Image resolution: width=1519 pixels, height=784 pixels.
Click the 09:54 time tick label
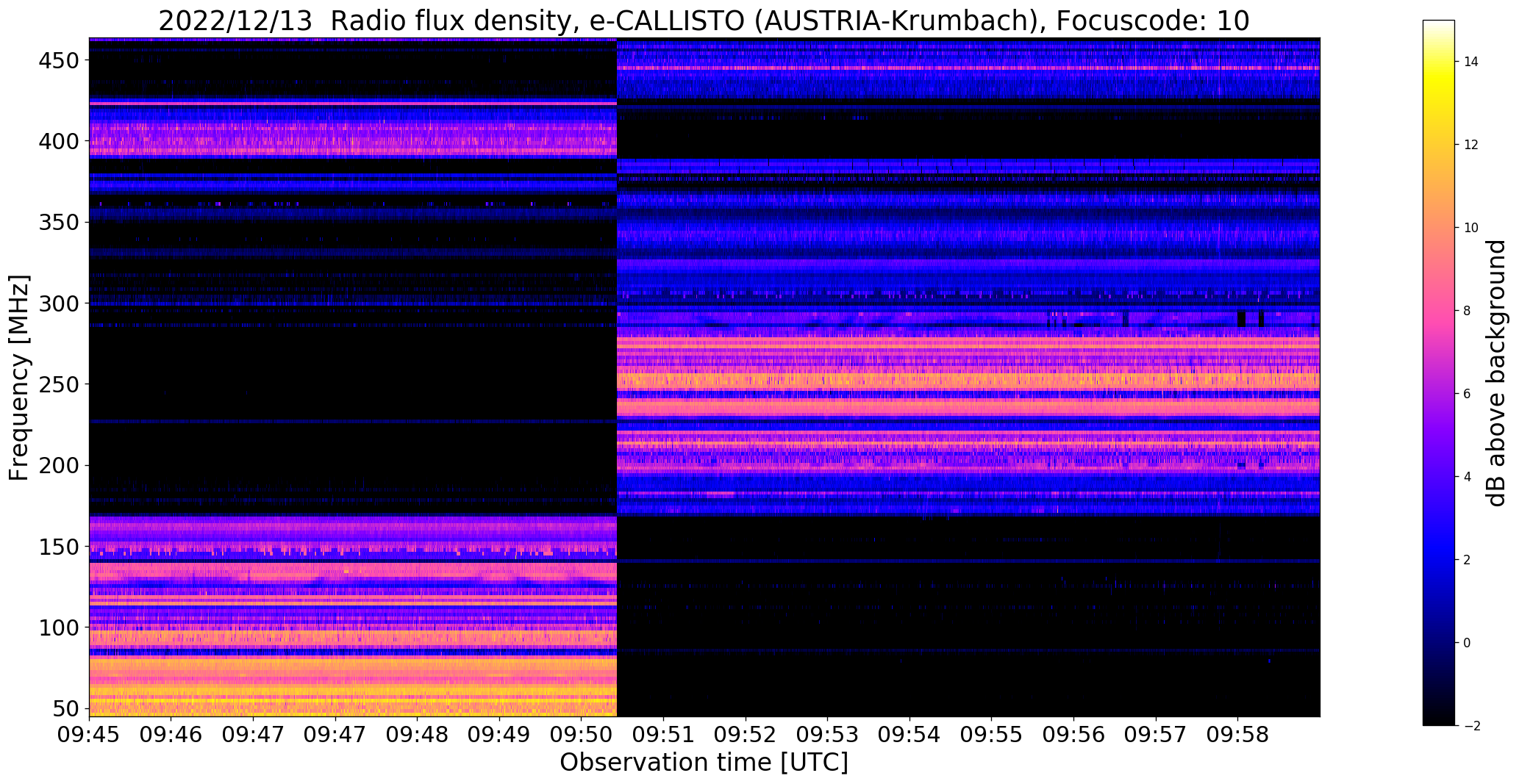(x=909, y=736)
